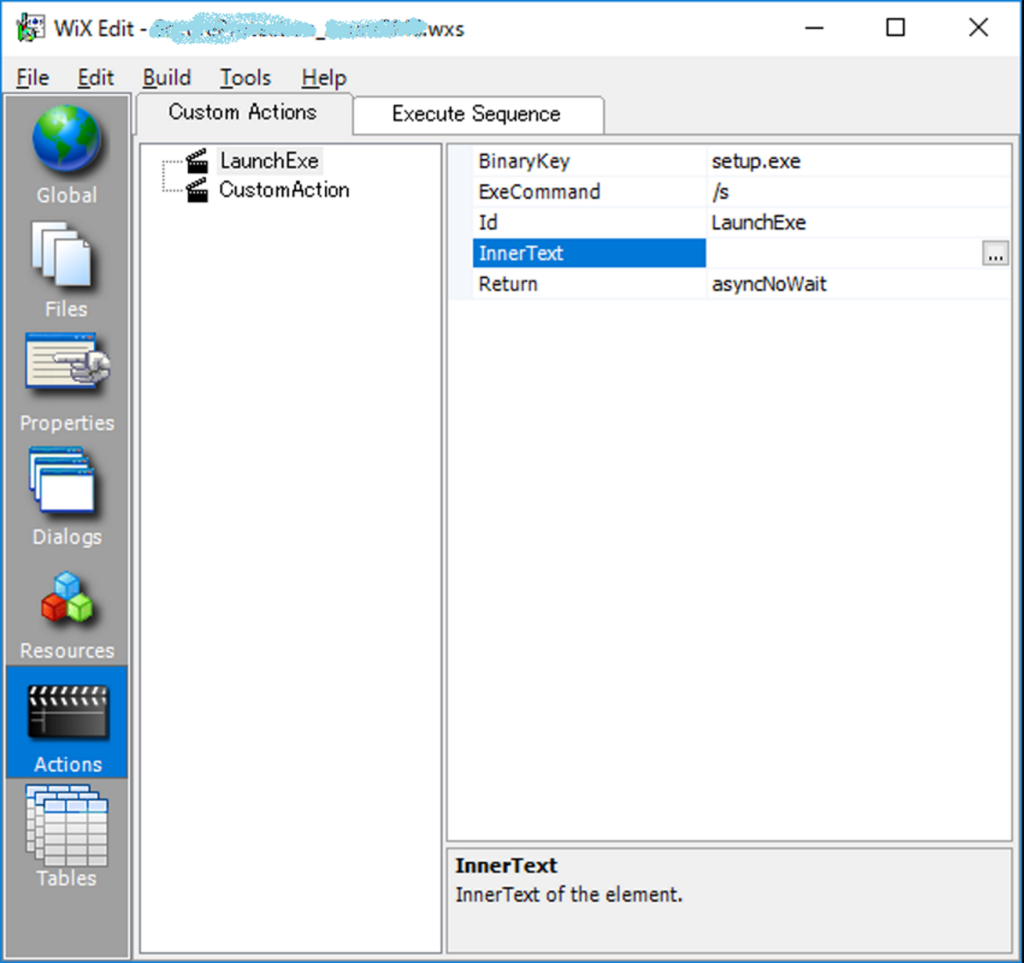Open the Files section icon
Screen dimensions: 1024x963
(63, 255)
